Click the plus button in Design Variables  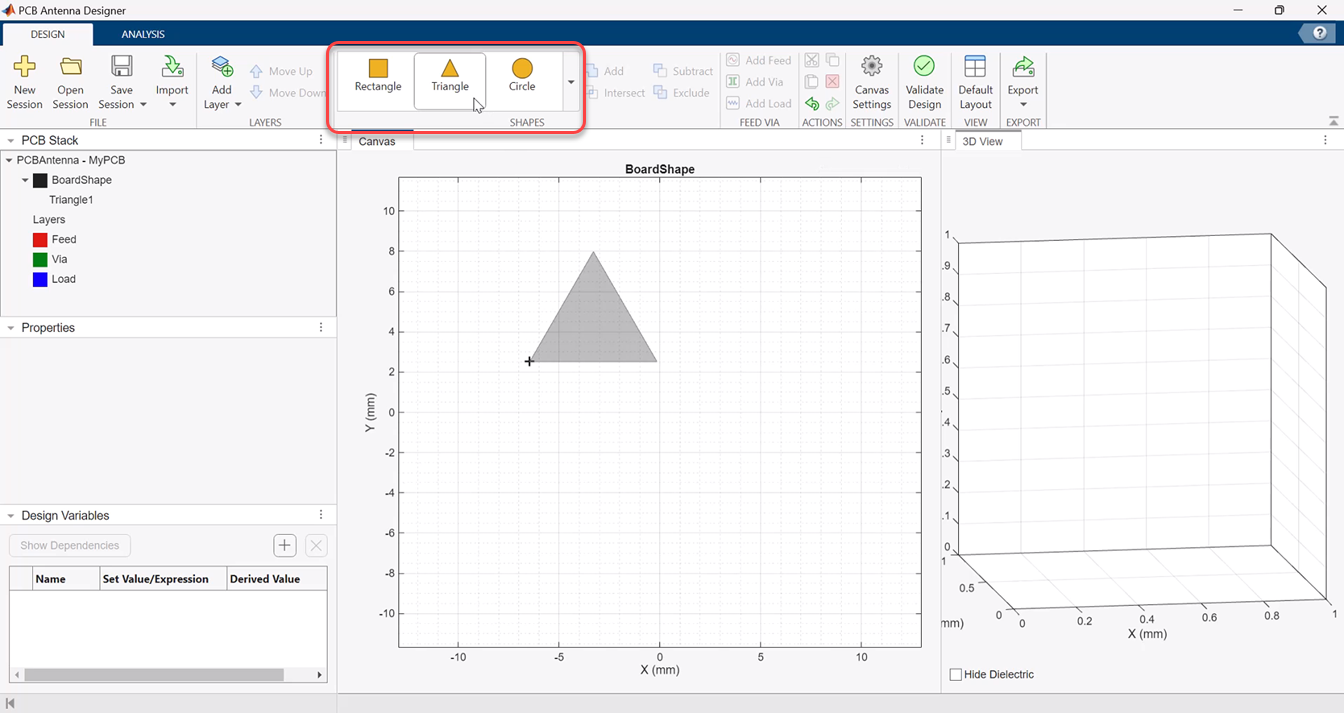[x=284, y=545]
